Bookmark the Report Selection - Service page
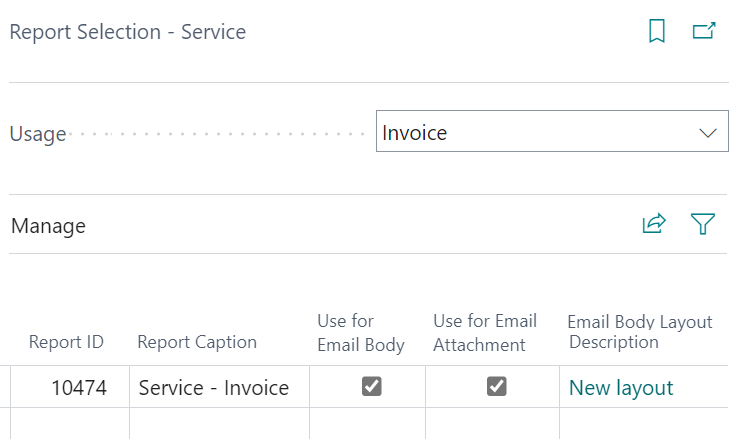Image resolution: width=737 pixels, height=439 pixels. tap(657, 32)
